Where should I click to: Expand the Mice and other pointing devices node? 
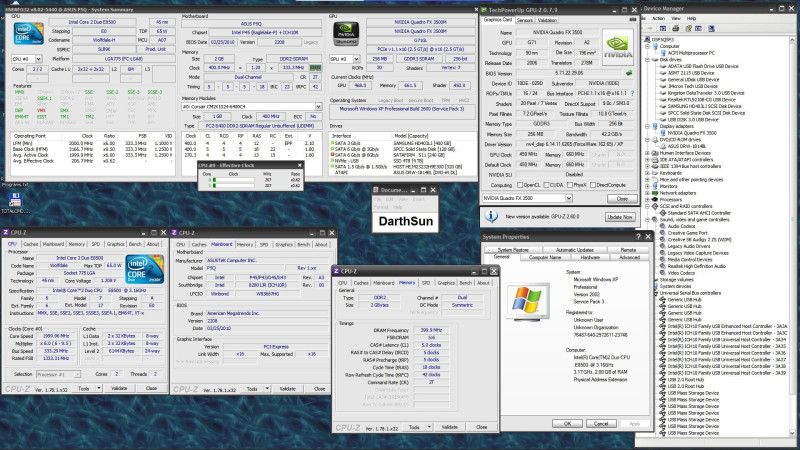pos(647,180)
